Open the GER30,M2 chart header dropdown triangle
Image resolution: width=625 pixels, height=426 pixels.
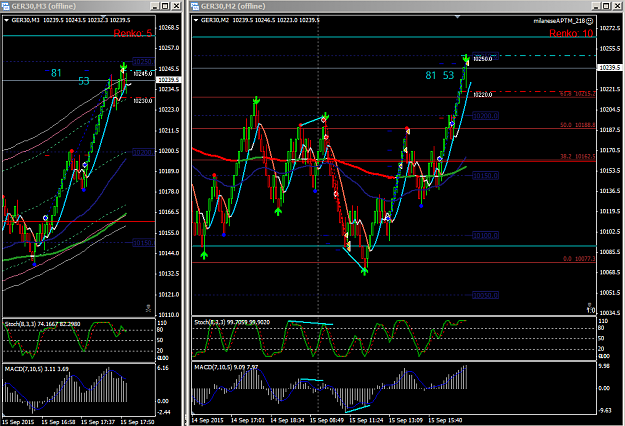(196, 20)
